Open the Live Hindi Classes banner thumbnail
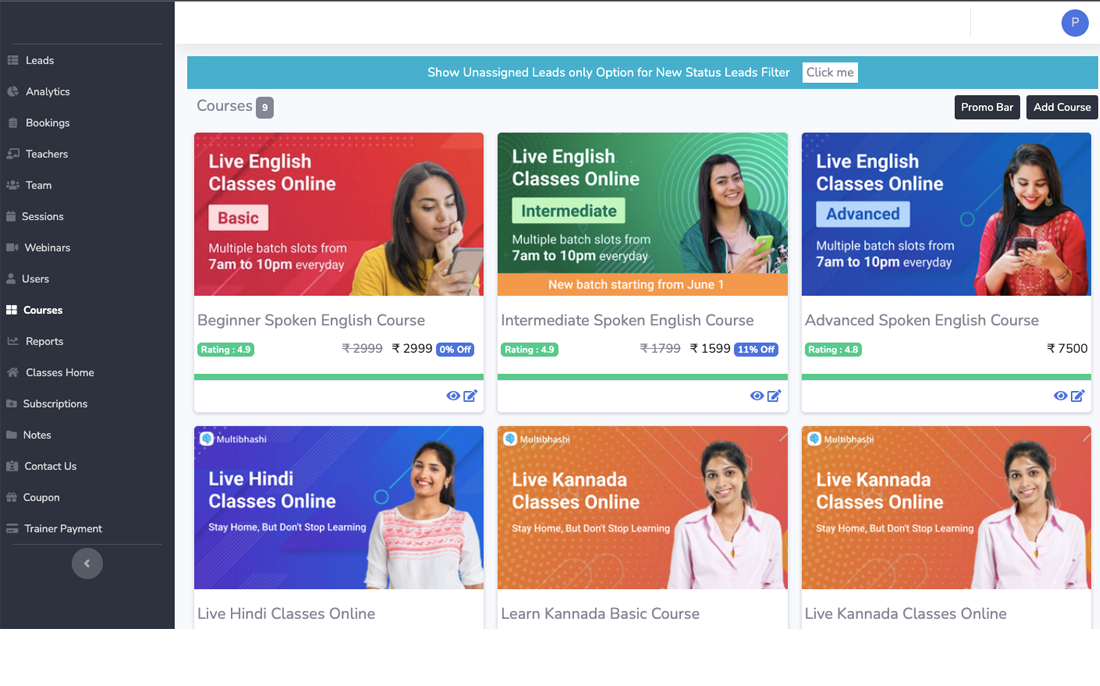1100x686 pixels. [339, 507]
